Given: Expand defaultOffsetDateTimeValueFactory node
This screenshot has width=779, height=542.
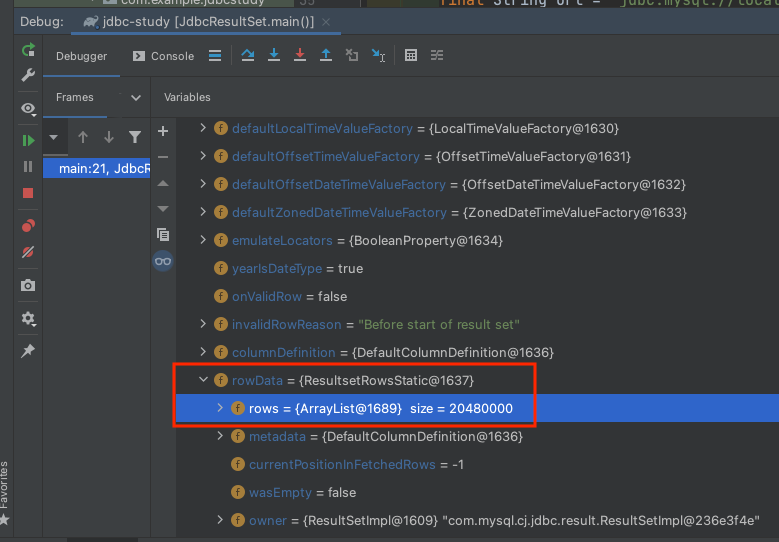Looking at the screenshot, I should point(203,184).
